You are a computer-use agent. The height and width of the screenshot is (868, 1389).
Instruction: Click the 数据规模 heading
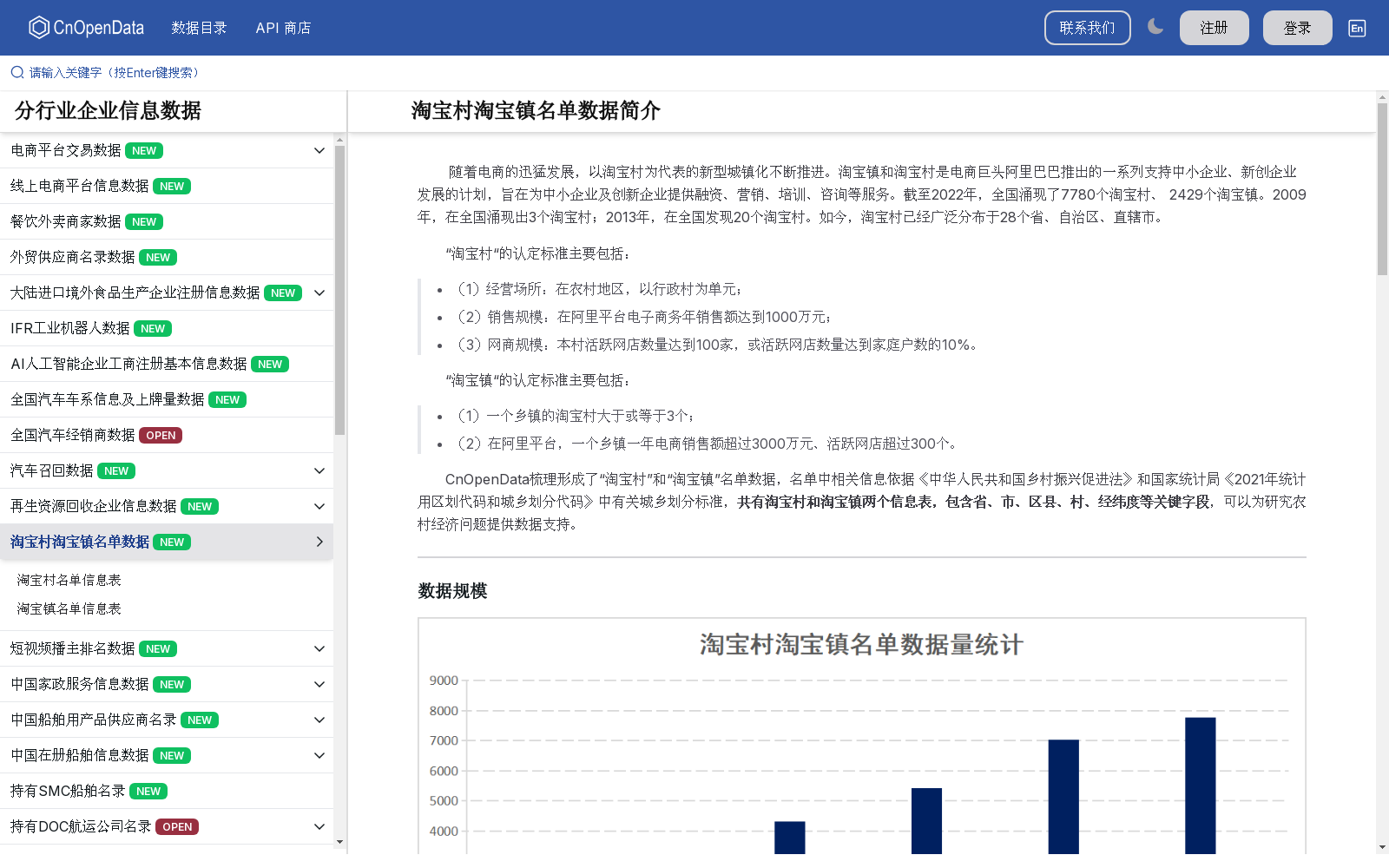coord(452,591)
